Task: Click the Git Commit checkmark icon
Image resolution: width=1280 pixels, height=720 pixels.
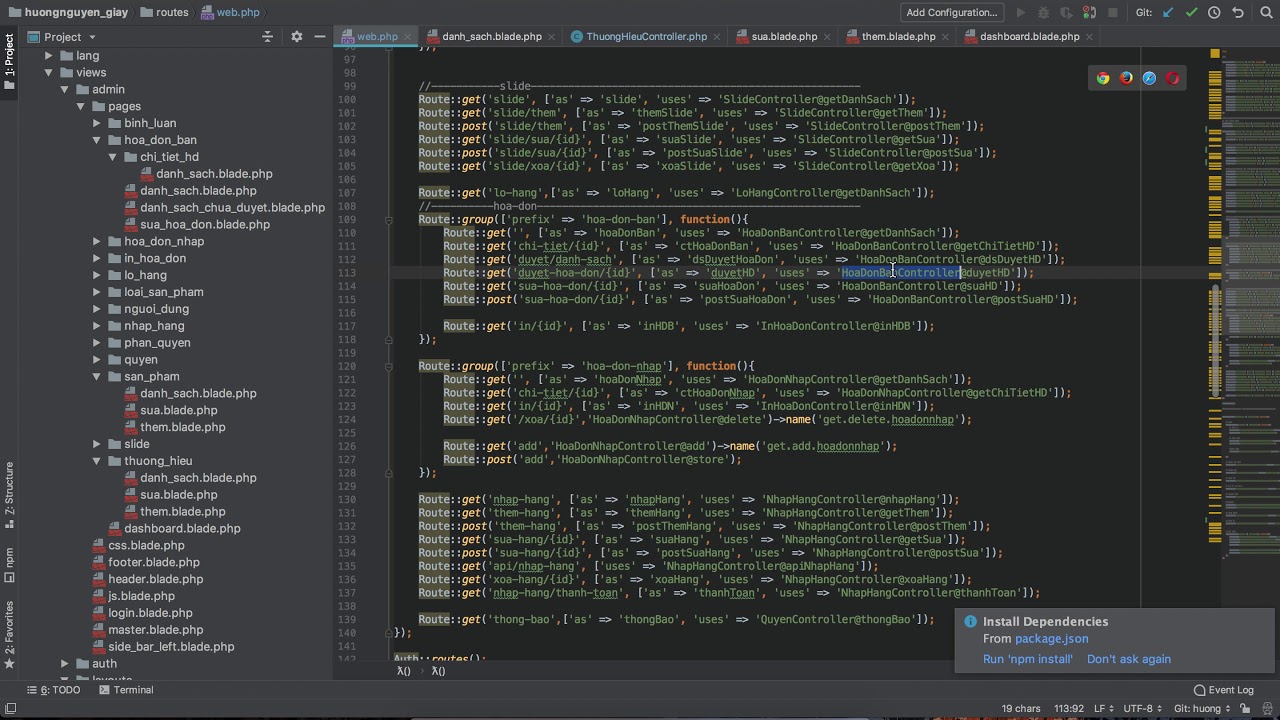Action: click(1191, 13)
